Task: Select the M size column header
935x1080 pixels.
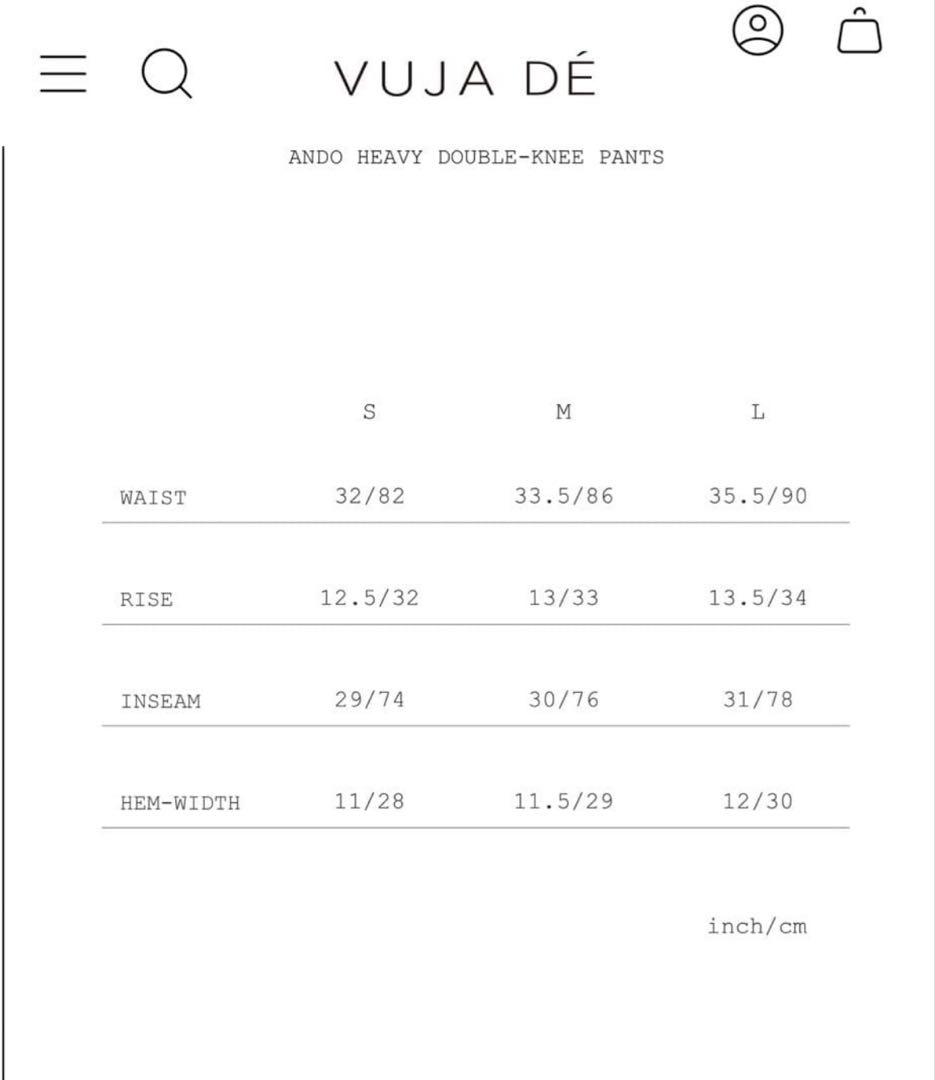Action: pyautogui.click(x=564, y=412)
